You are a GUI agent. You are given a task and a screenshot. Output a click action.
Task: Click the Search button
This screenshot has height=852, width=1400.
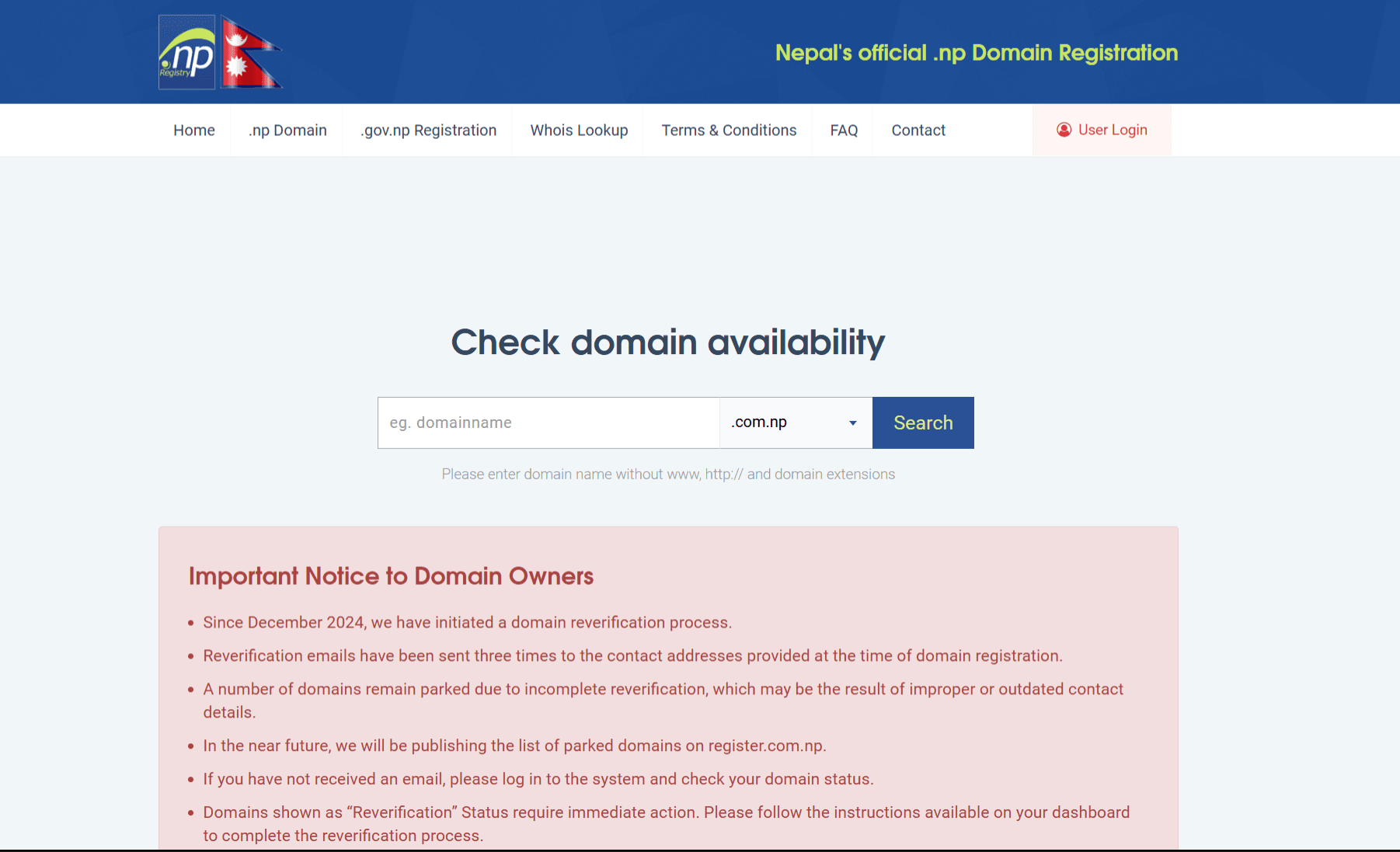[x=923, y=423]
